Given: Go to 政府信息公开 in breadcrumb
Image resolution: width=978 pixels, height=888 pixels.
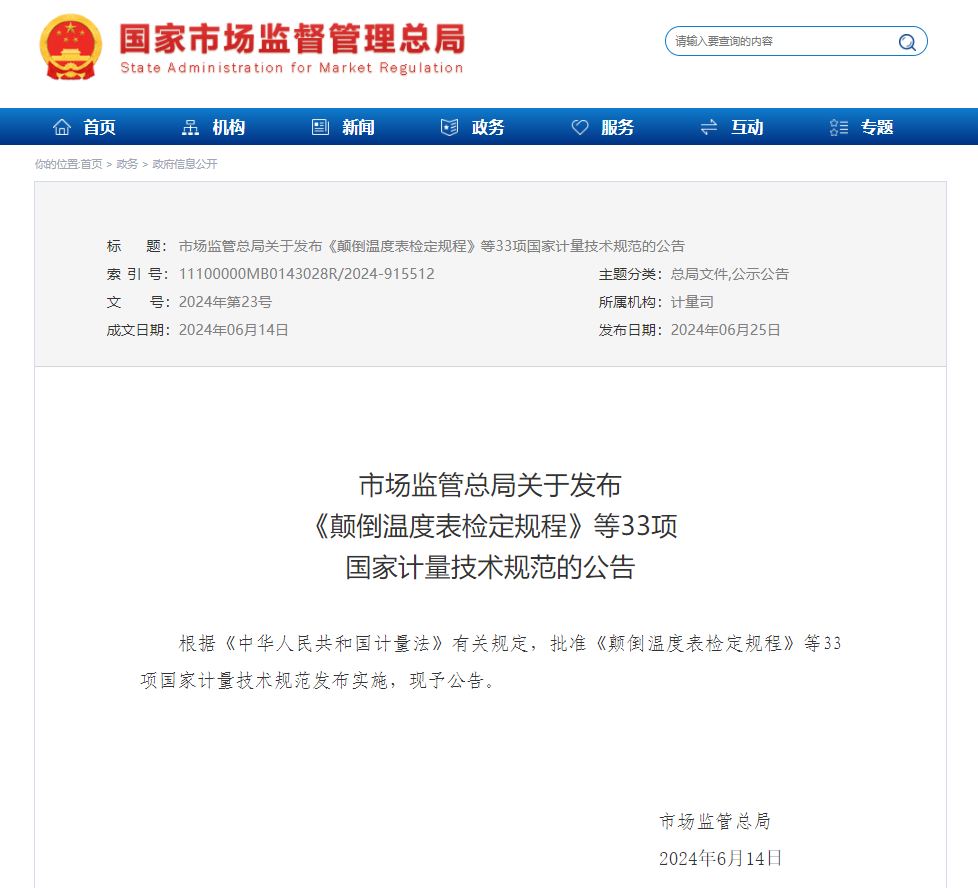Looking at the screenshot, I should point(185,164).
